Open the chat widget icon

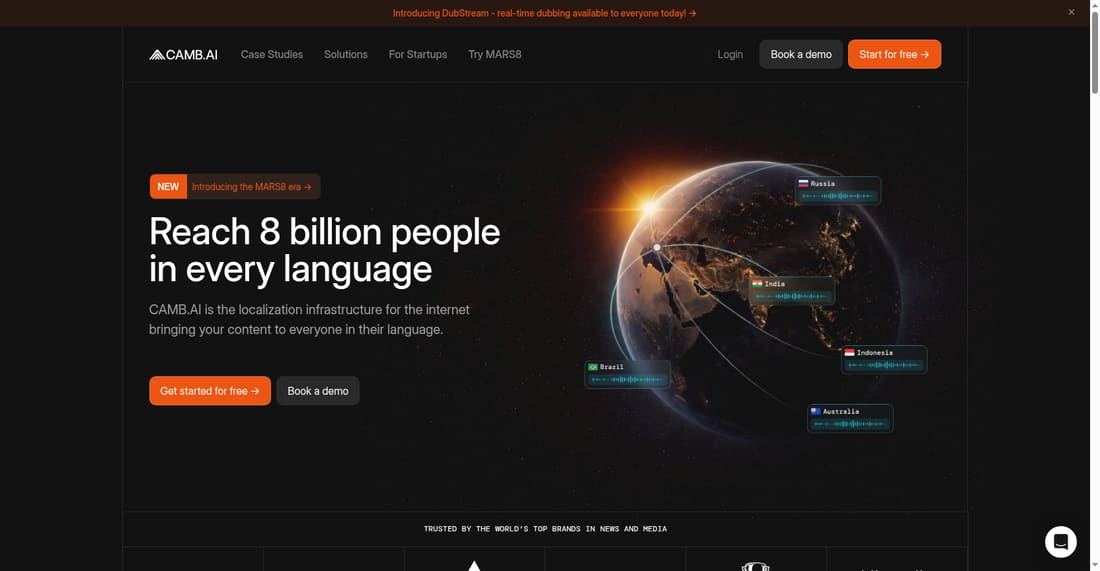(x=1061, y=542)
